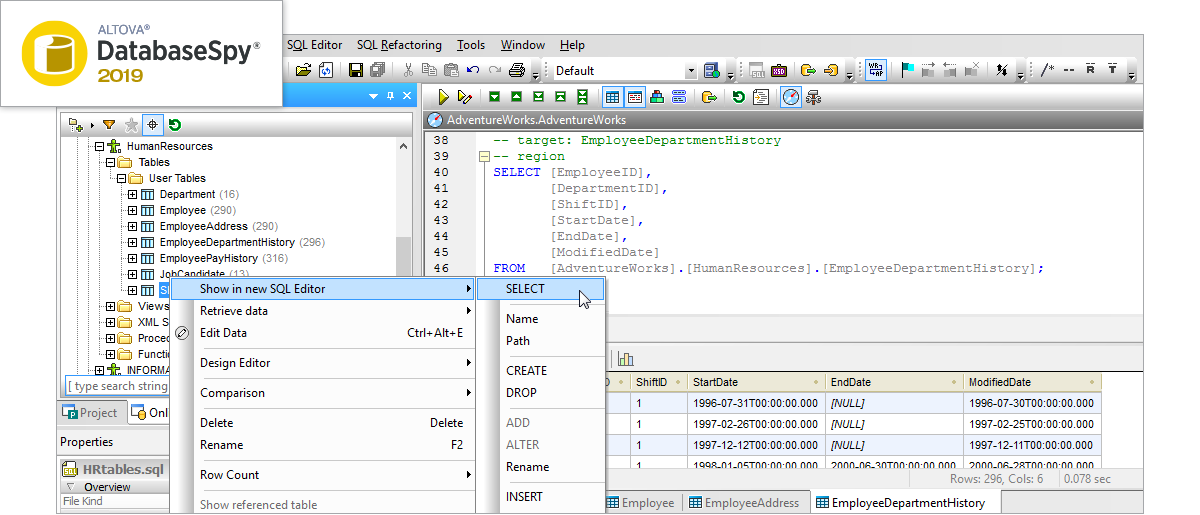1200x515 pixels.
Task: Toggle the object locator crosshair button
Action: click(153, 125)
